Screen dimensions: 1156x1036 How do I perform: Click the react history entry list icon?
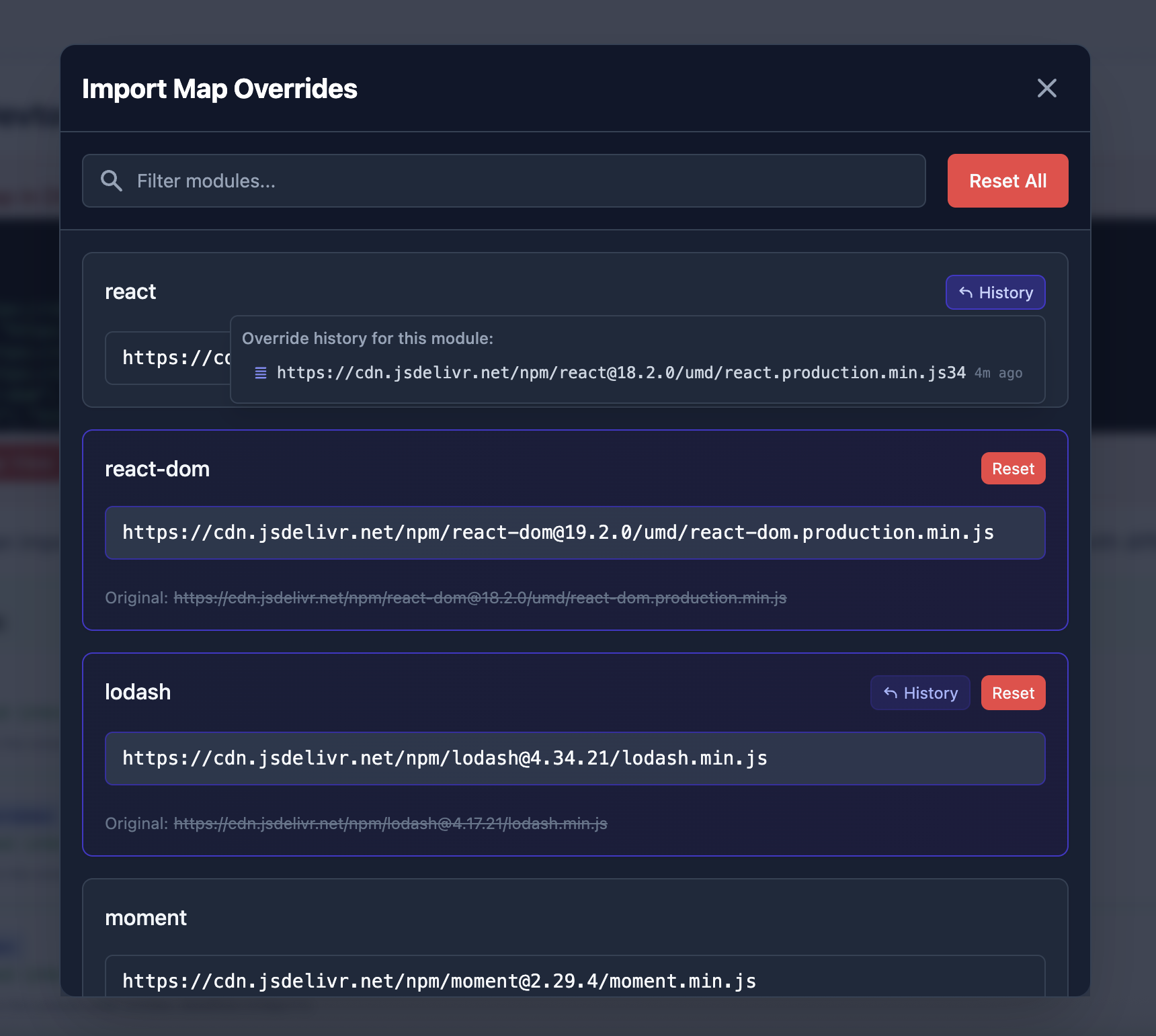point(261,373)
